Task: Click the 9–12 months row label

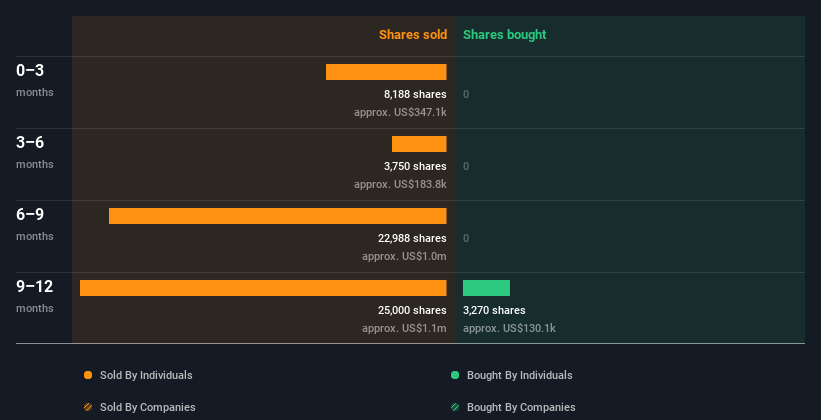Action: pos(35,296)
